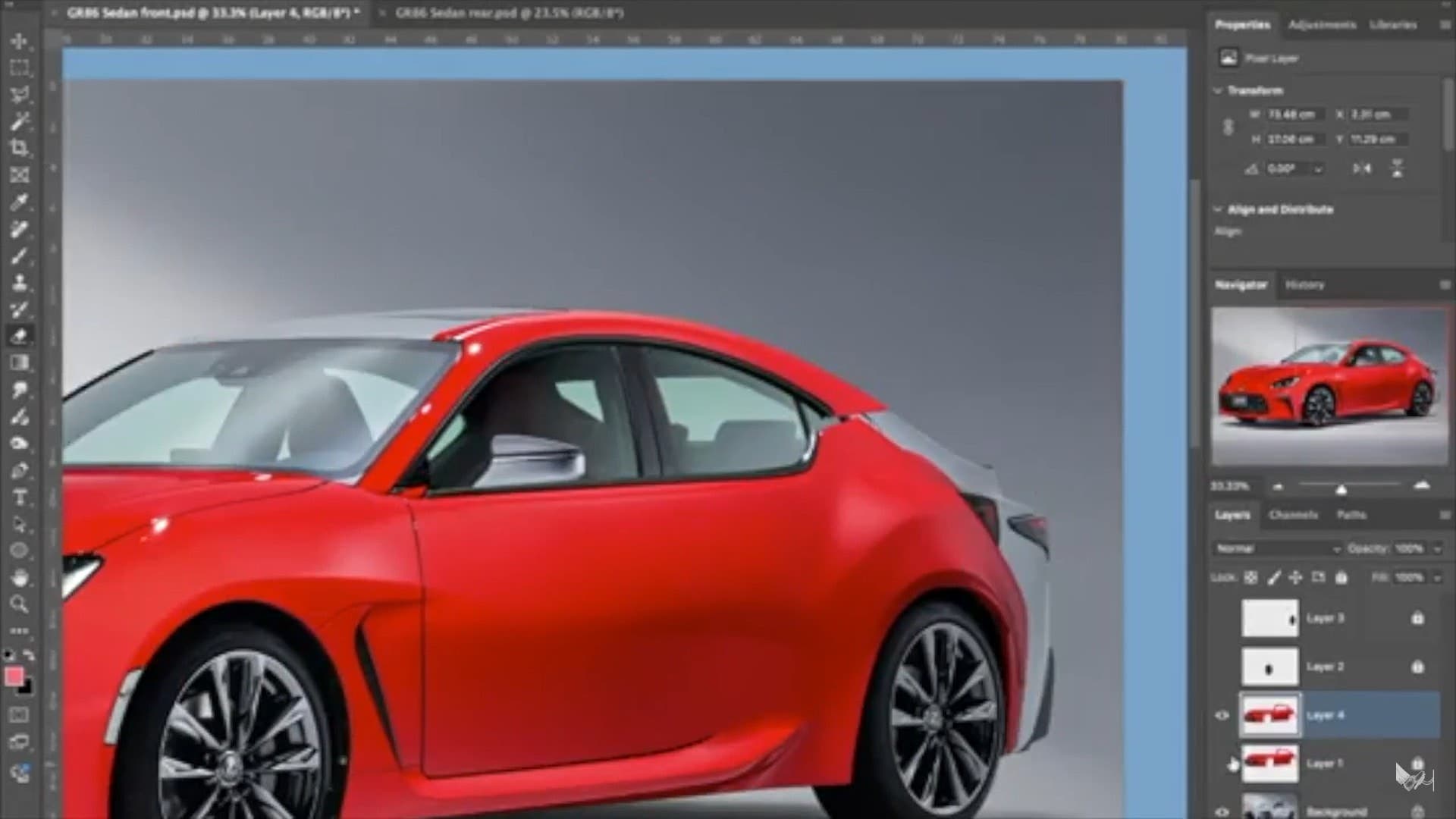The width and height of the screenshot is (1456, 819).
Task: Toggle visibility of Layer 1
Action: [x=1222, y=764]
